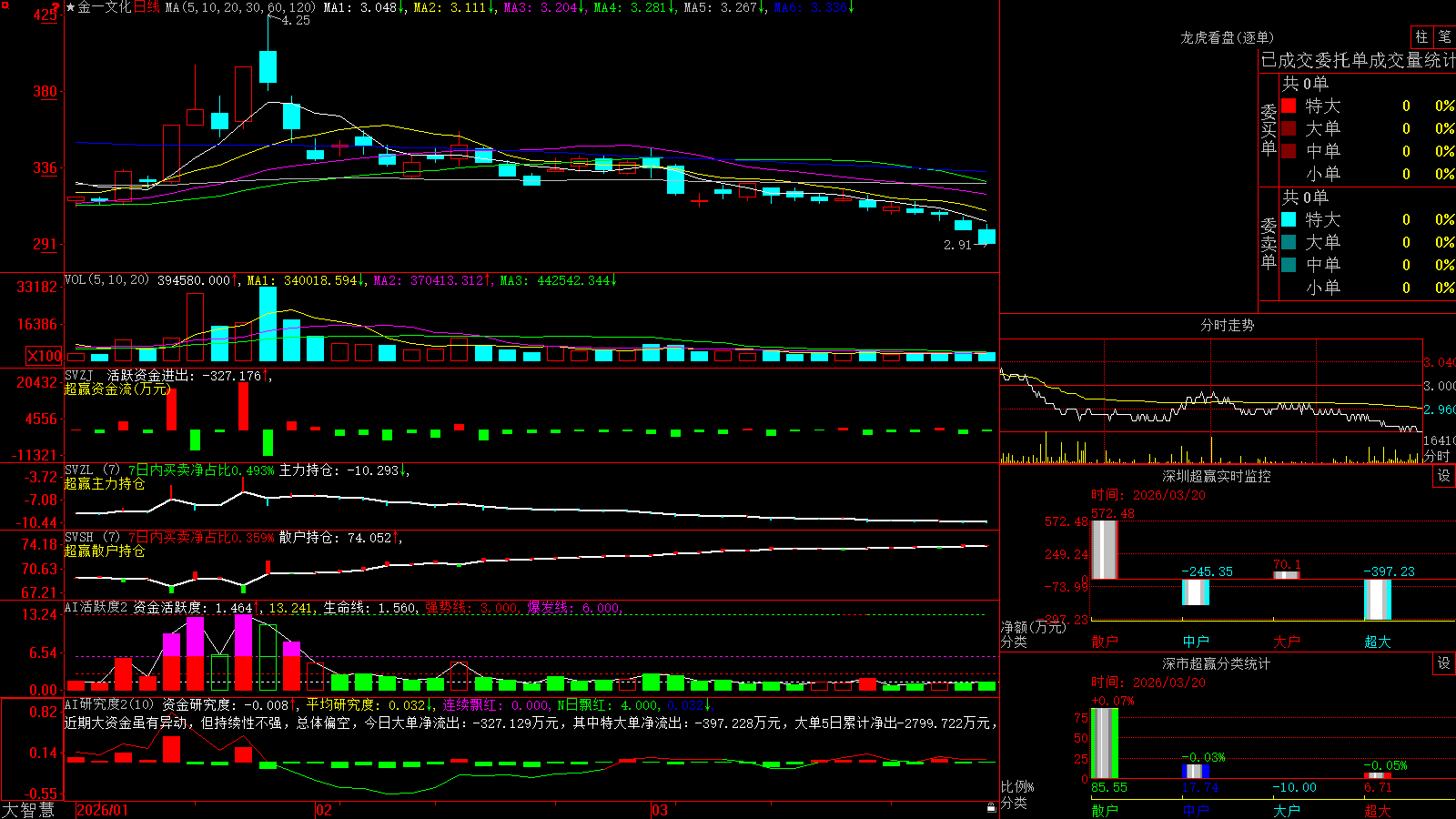The image size is (1456, 819).
Task: Click the 超赢主力持仓 label
Action: coord(105,483)
